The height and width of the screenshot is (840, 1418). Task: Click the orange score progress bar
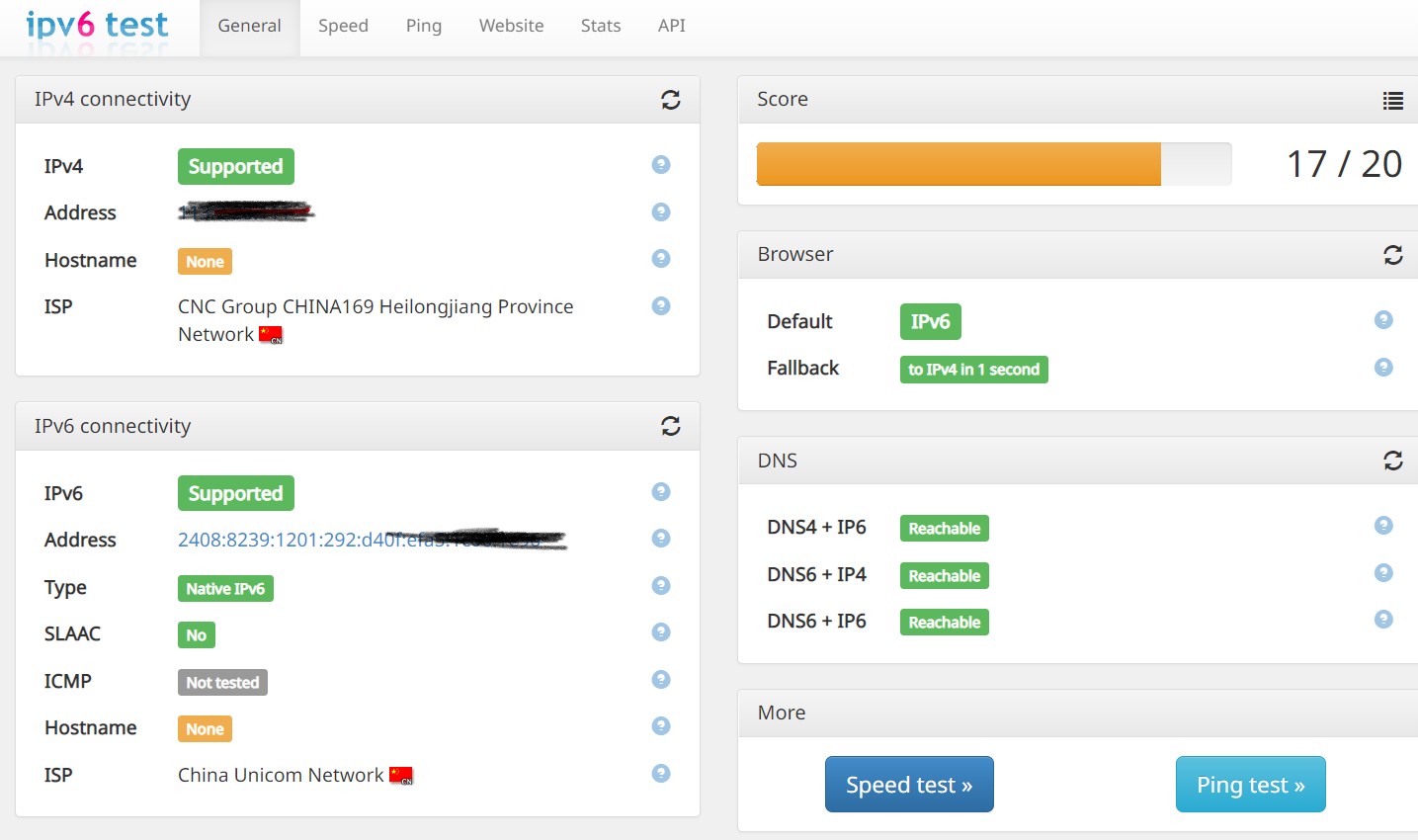click(x=958, y=164)
